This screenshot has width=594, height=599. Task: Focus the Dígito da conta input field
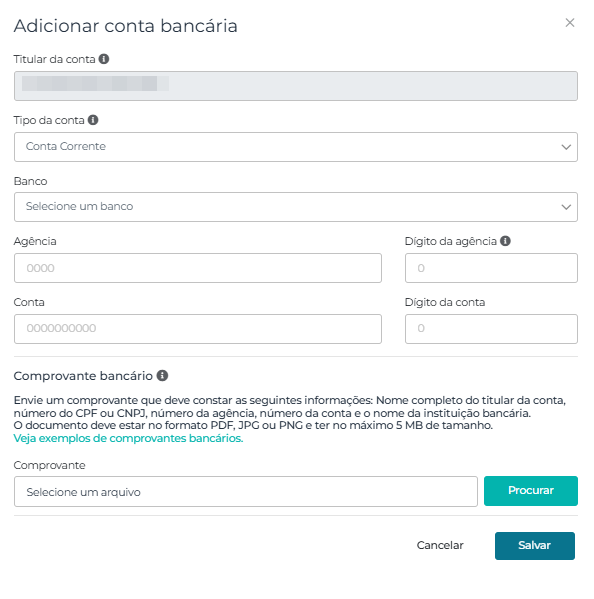[x=491, y=329]
